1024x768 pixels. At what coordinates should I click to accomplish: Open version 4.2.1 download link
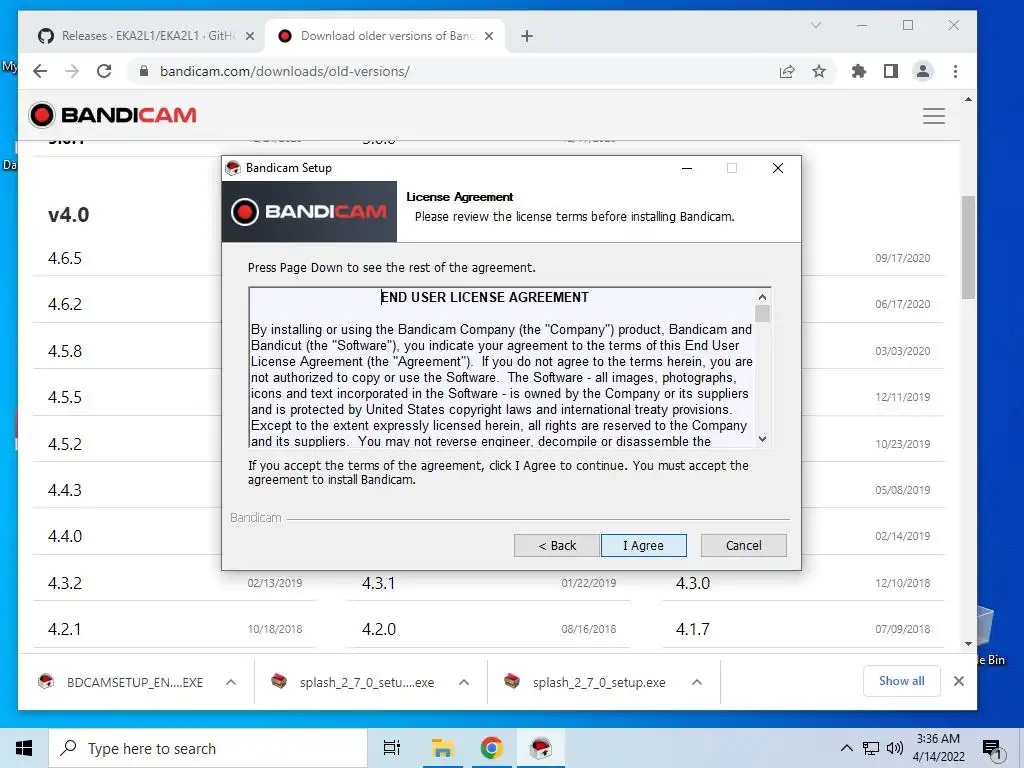tap(65, 630)
